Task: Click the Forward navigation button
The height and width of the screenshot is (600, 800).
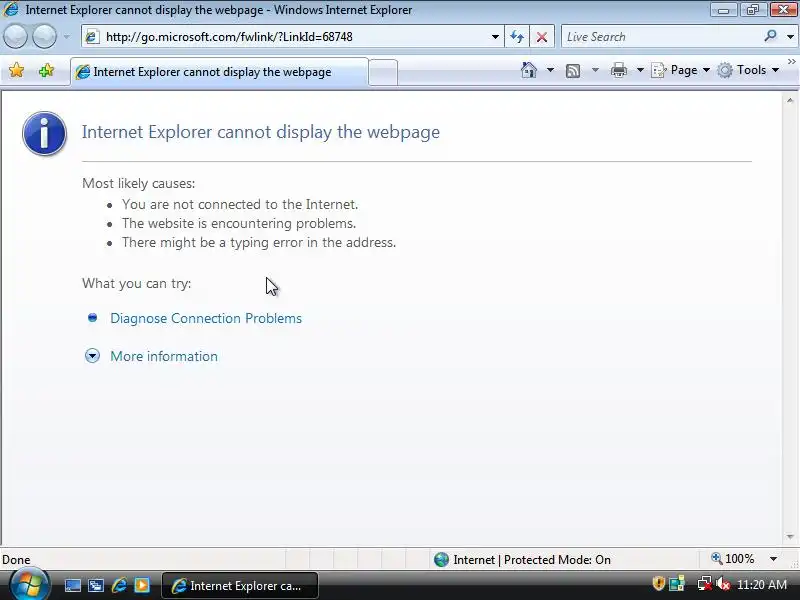Action: 44,37
